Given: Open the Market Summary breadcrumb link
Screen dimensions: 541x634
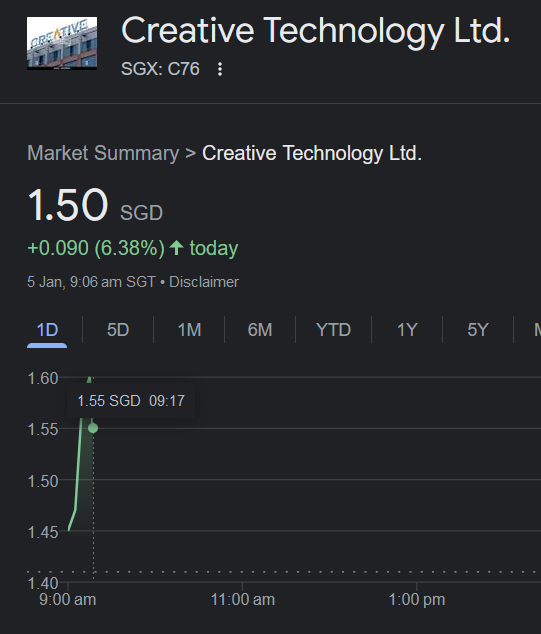Looking at the screenshot, I should pyautogui.click(x=103, y=153).
